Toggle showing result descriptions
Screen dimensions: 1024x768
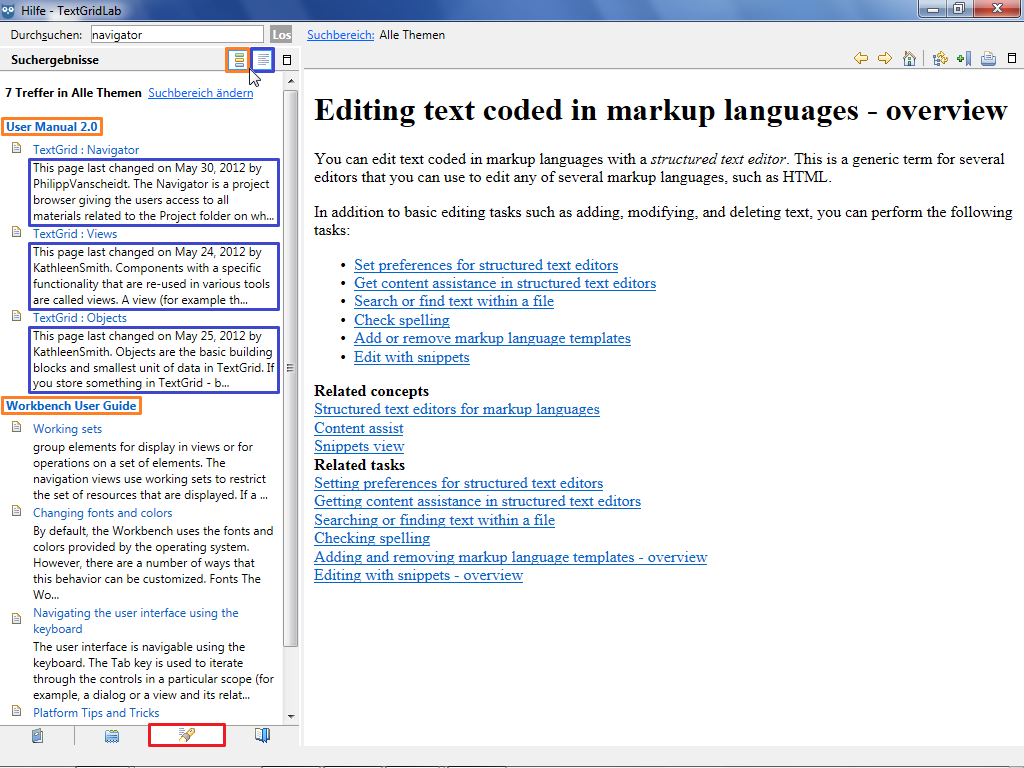(262, 60)
